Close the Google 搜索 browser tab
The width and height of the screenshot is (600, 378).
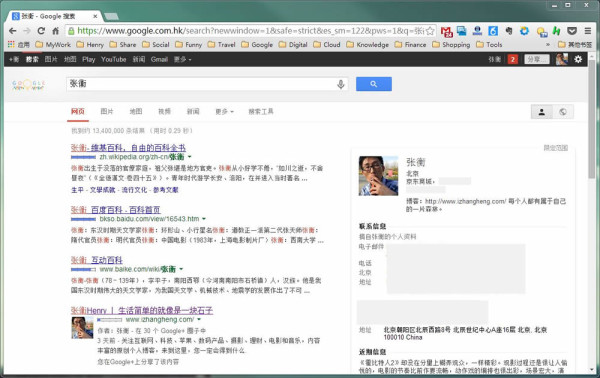tap(95, 16)
